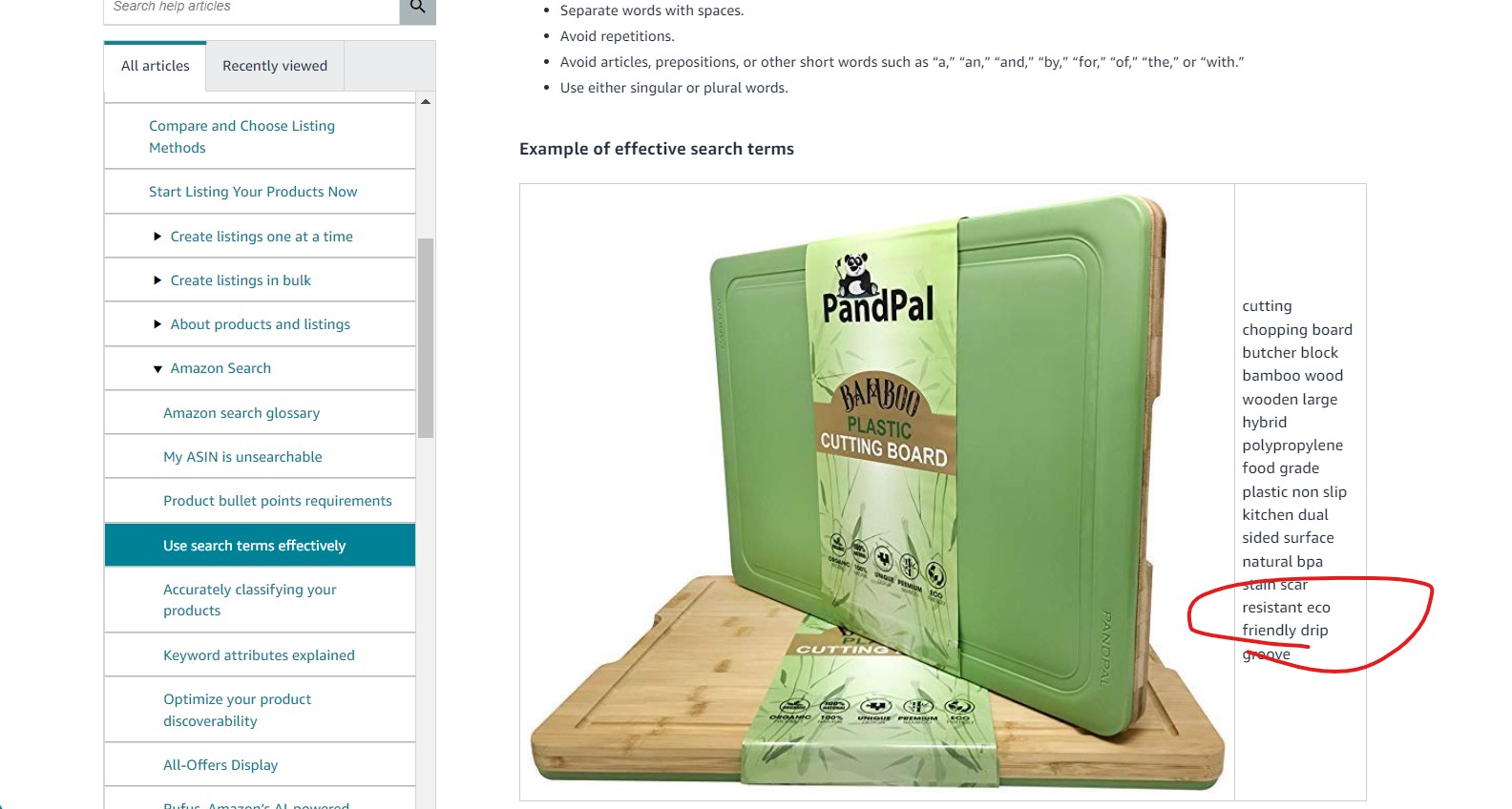Open Compare and Choose Listing Methods

pyautogui.click(x=241, y=136)
